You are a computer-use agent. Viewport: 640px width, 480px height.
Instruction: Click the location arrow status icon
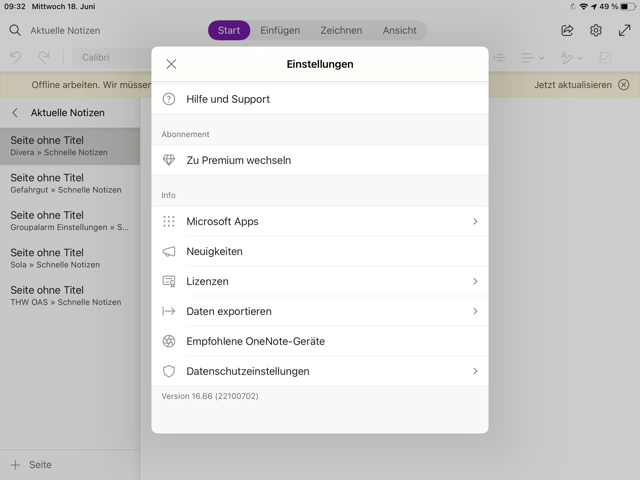(x=594, y=7)
